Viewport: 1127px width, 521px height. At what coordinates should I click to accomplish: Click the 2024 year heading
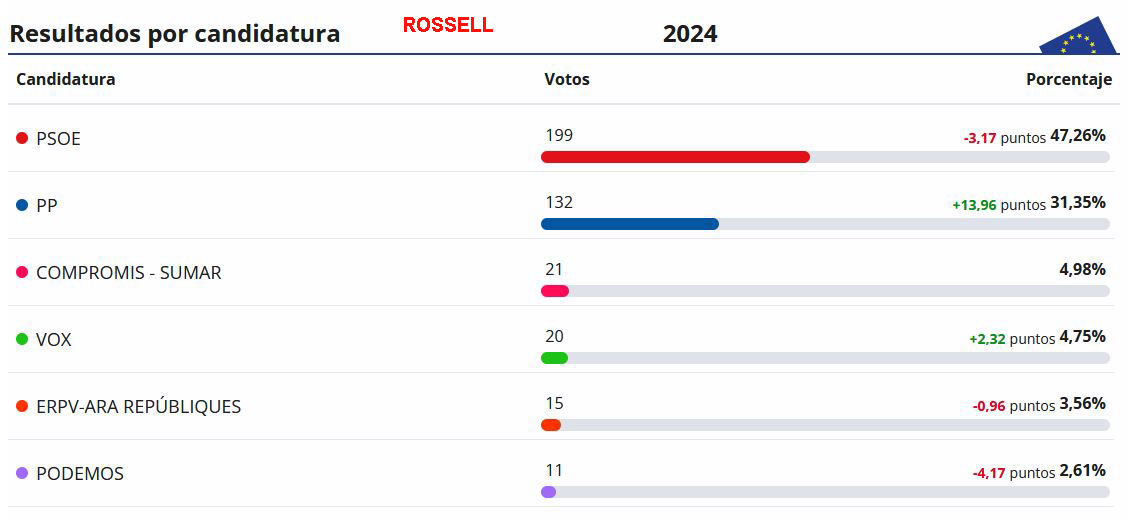[x=690, y=34]
